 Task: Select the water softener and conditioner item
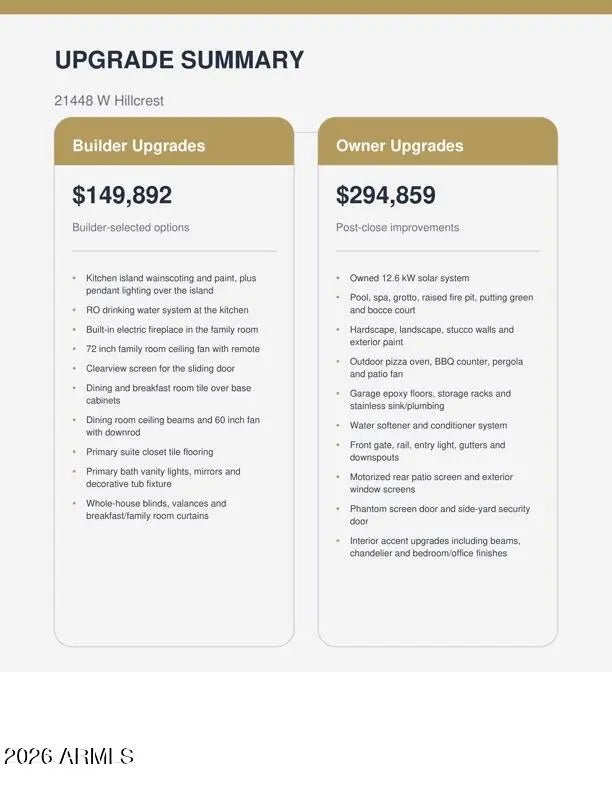(x=428, y=426)
